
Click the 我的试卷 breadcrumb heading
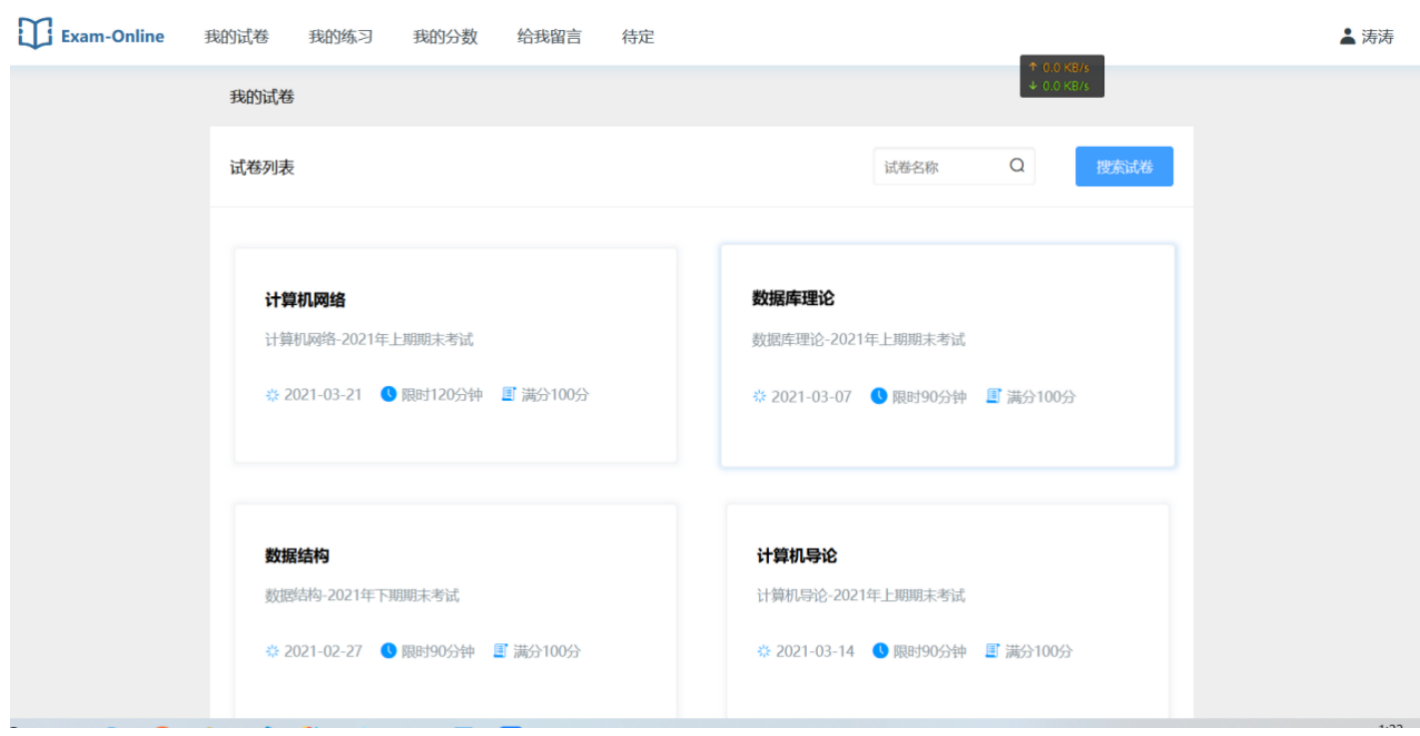pos(262,97)
